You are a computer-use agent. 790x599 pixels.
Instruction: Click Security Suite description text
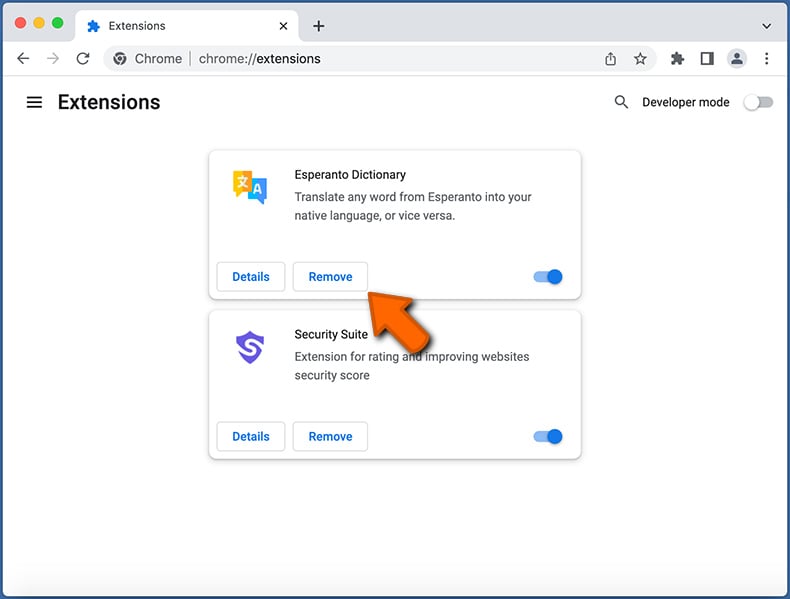pos(412,366)
